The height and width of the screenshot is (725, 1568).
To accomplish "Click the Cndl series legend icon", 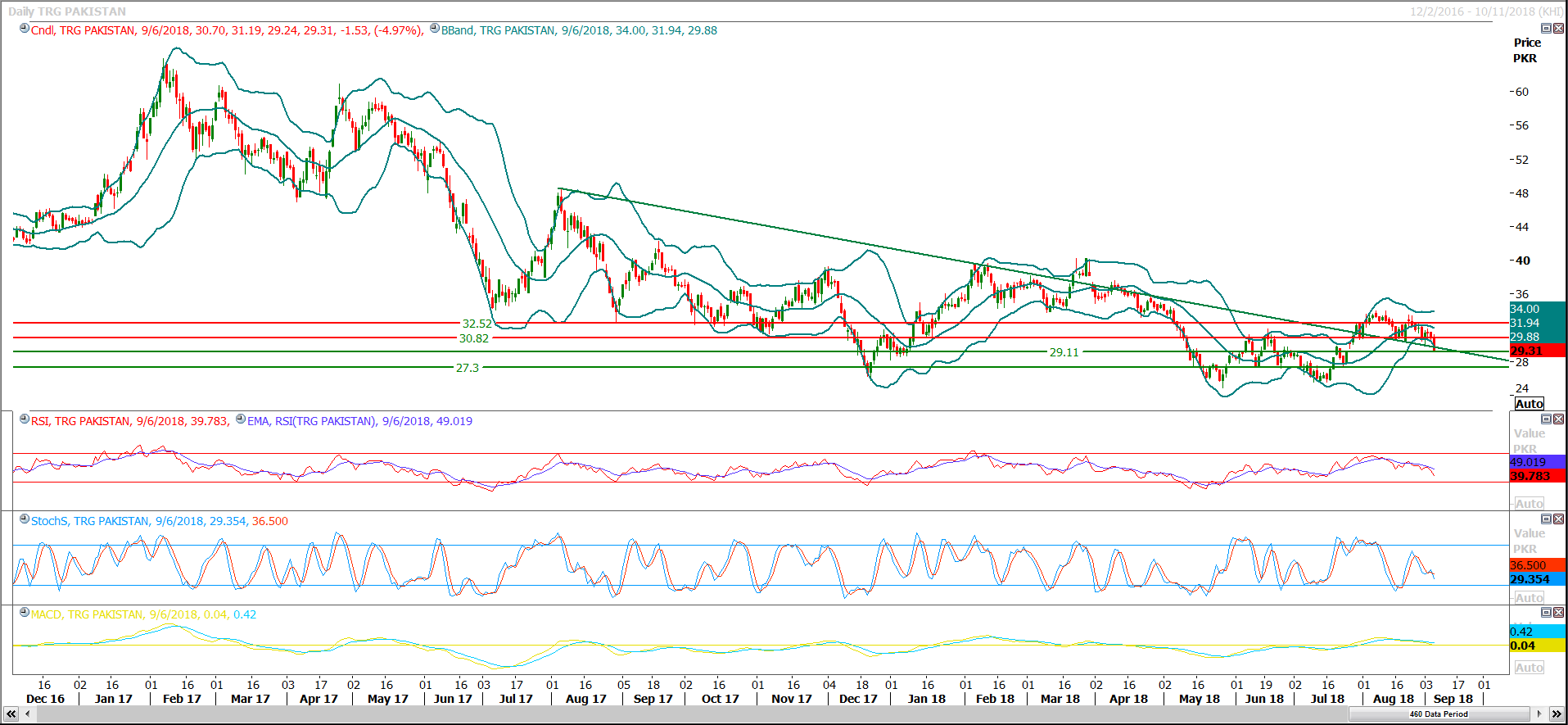I will [x=25, y=29].
